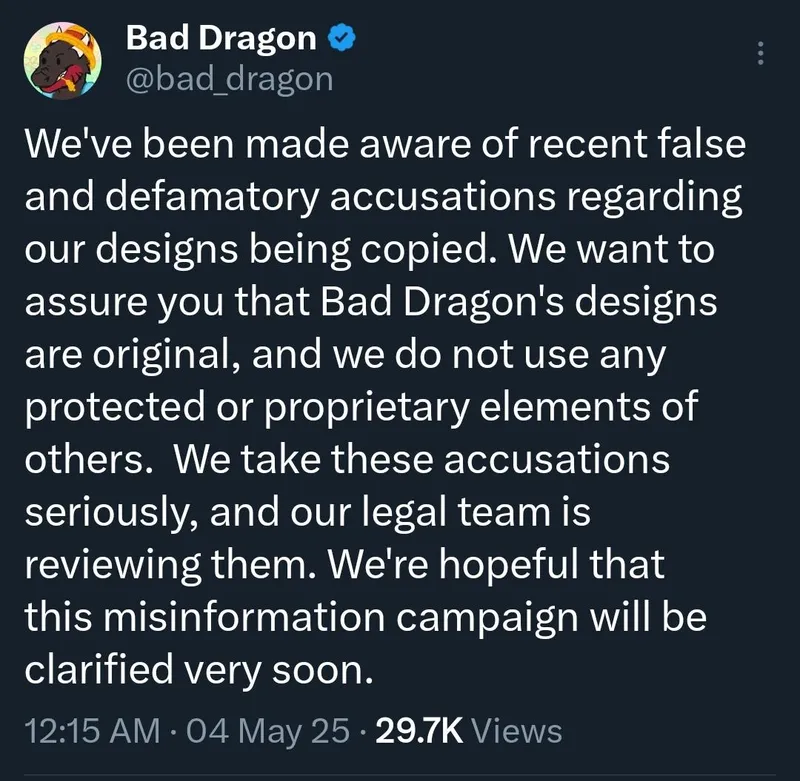Open Bad Dragon's profile avatar
The height and width of the screenshot is (781, 800).
point(62,60)
